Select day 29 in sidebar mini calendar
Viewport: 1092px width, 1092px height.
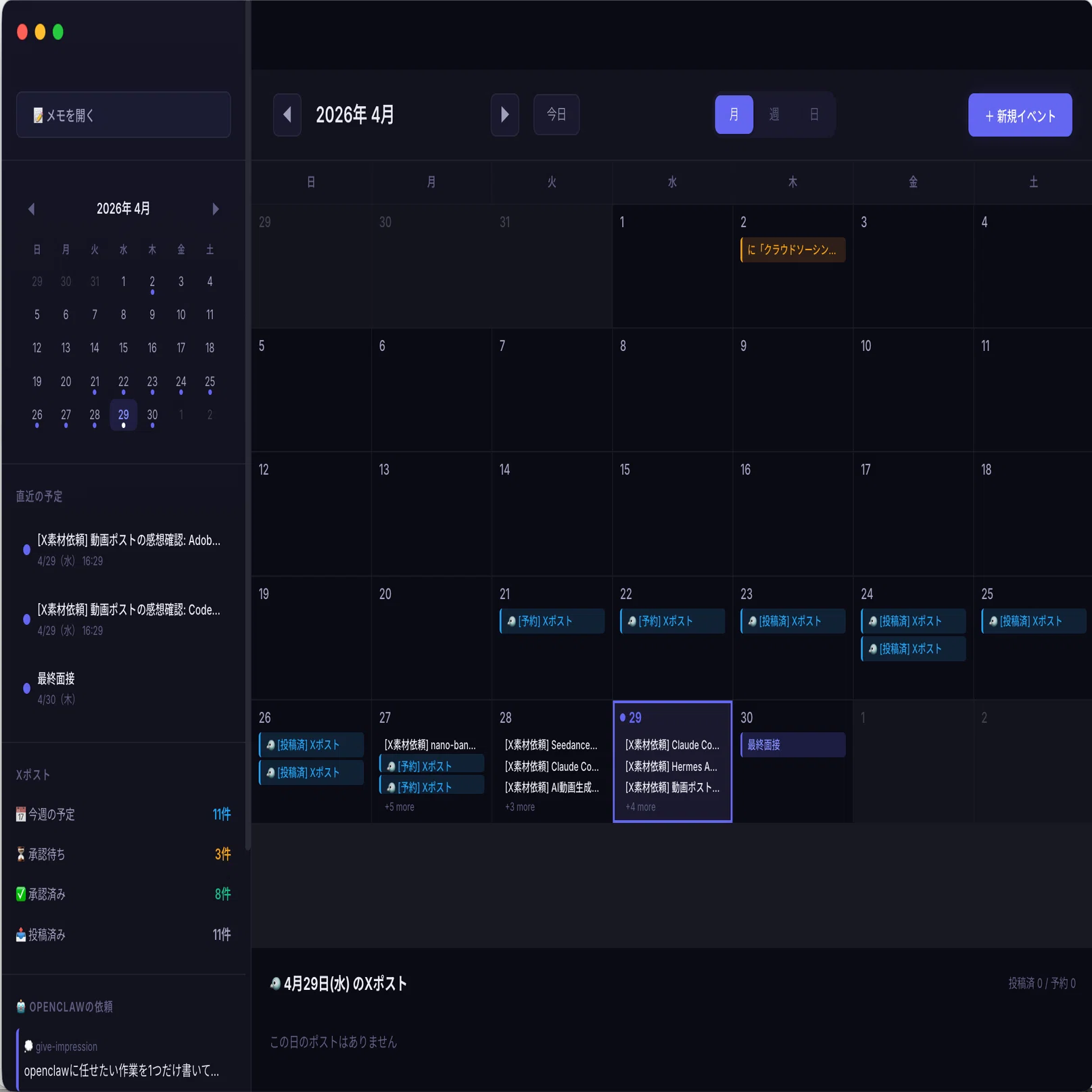[123, 415]
